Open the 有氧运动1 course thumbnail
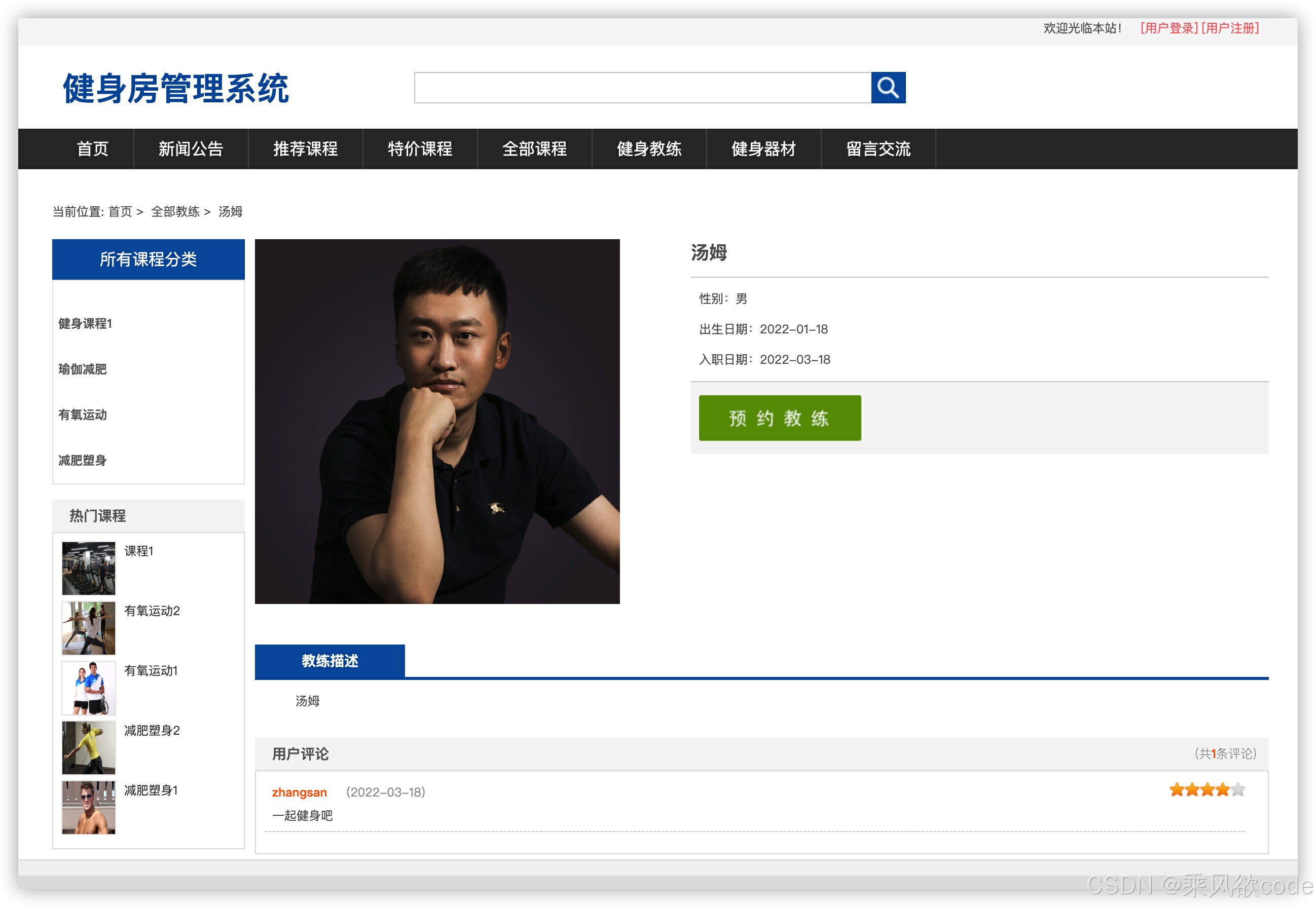Viewport: 1316px width, 907px height. (88, 687)
